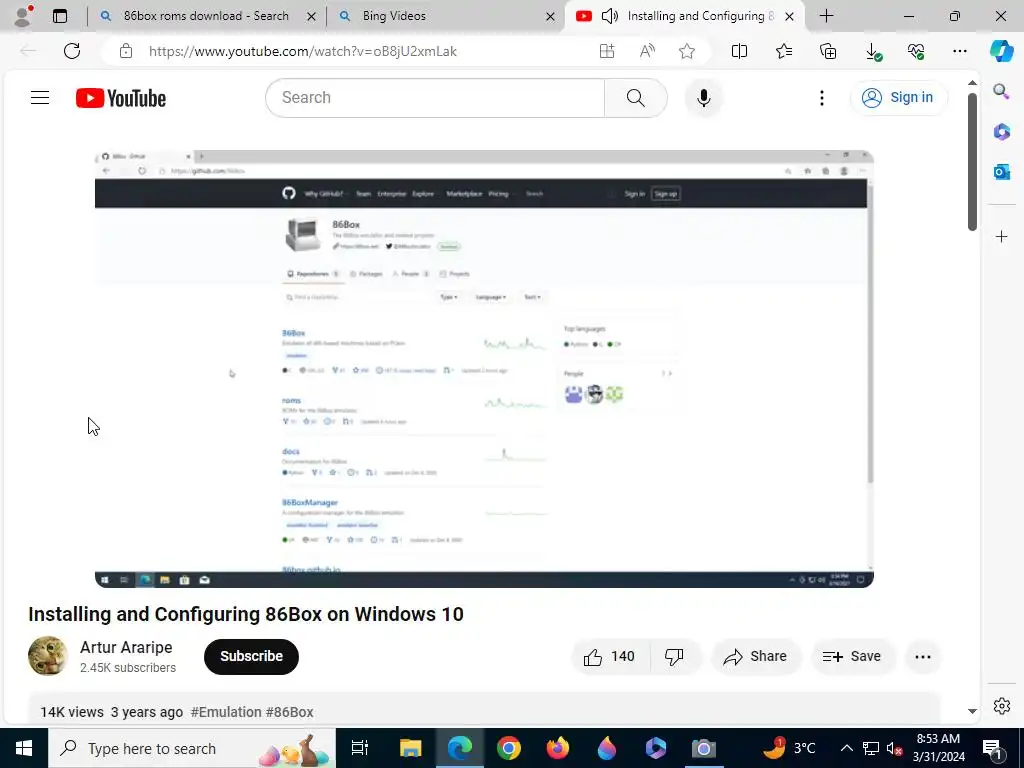Open Copilot in Edge sidebar
1024x768 pixels.
tap(1002, 51)
